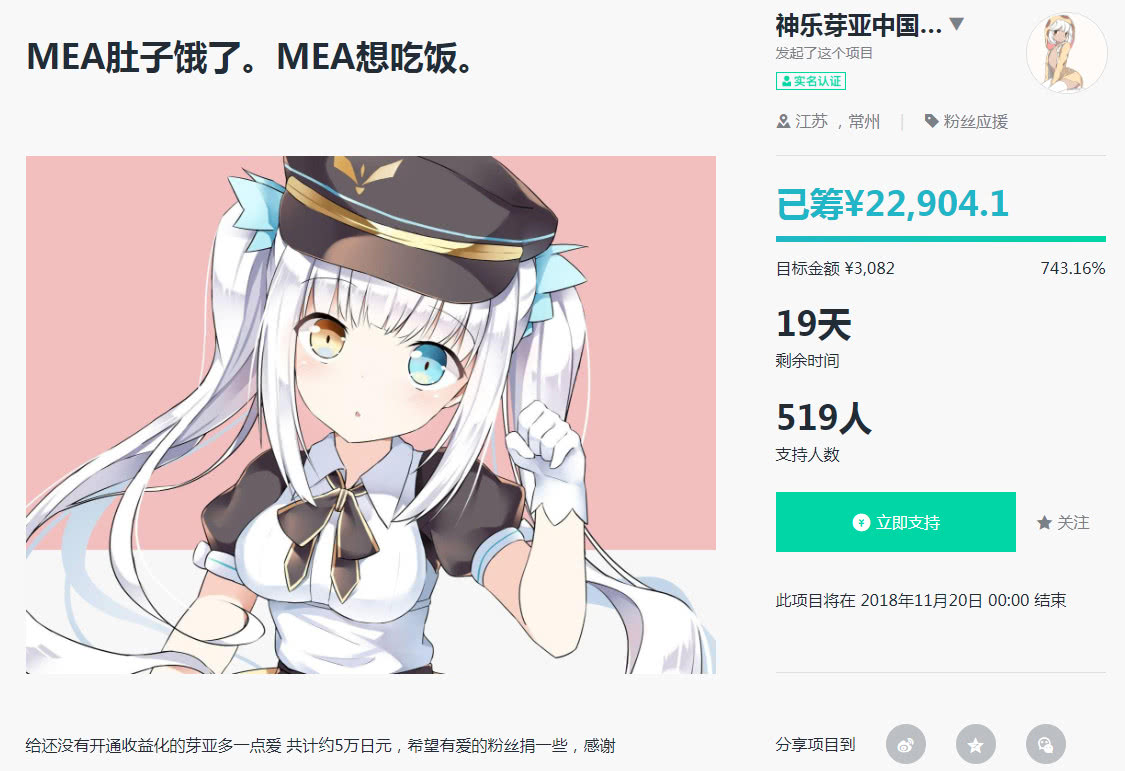Click the yen icon in 立即支持
Viewport: 1125px width, 771px height.
click(x=861, y=522)
